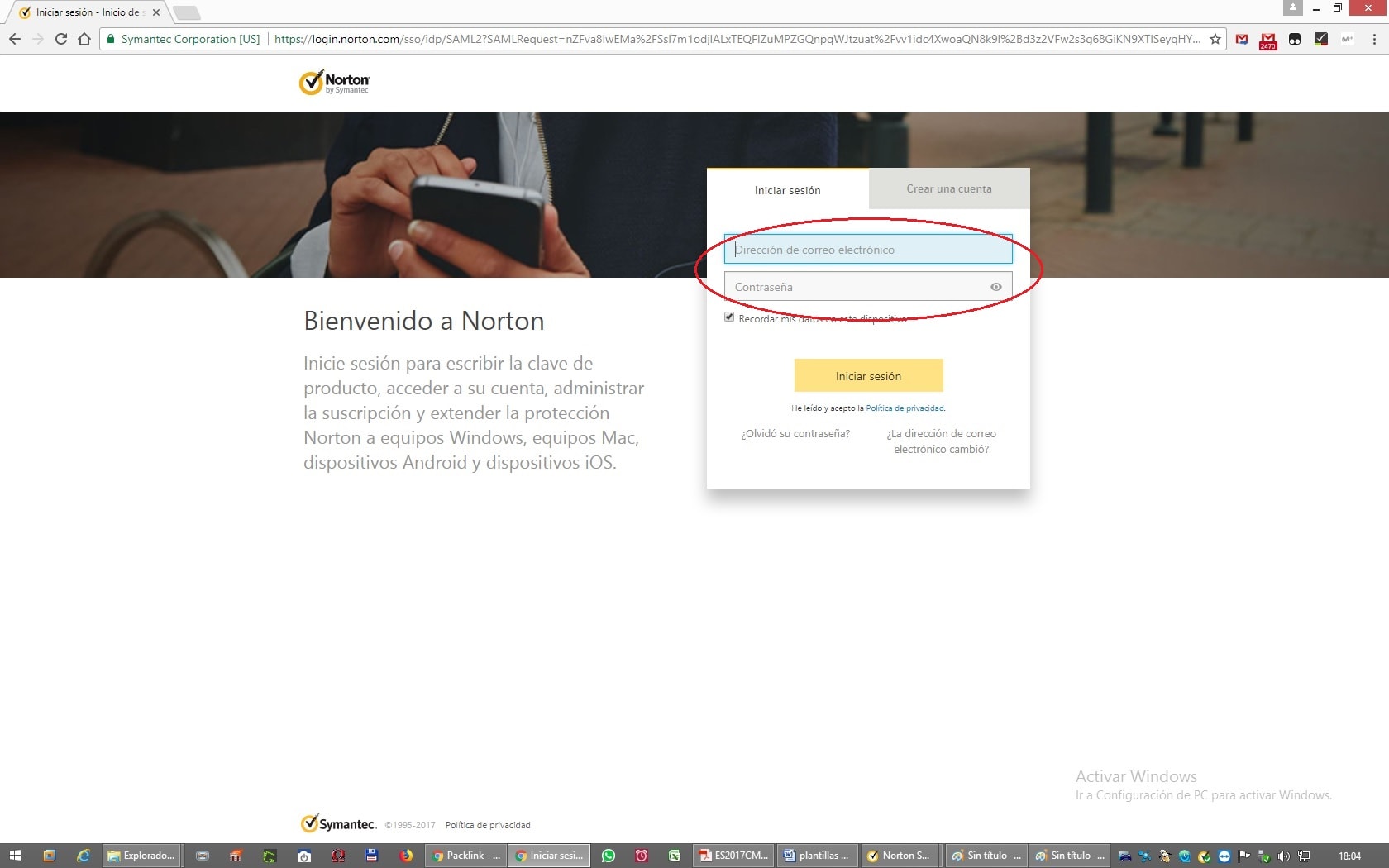1389x868 pixels.
Task: Open the red Omega taskbar icon
Action: coord(338,856)
